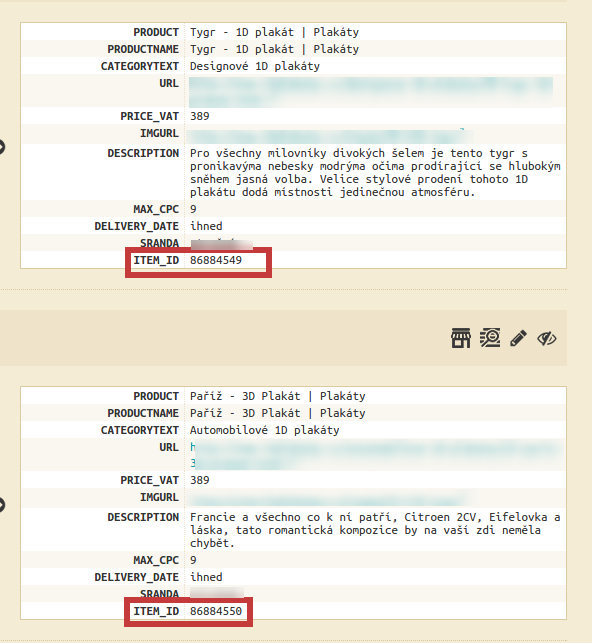Edit item using the pencil icon
This screenshot has height=643, width=592.
coord(518,338)
